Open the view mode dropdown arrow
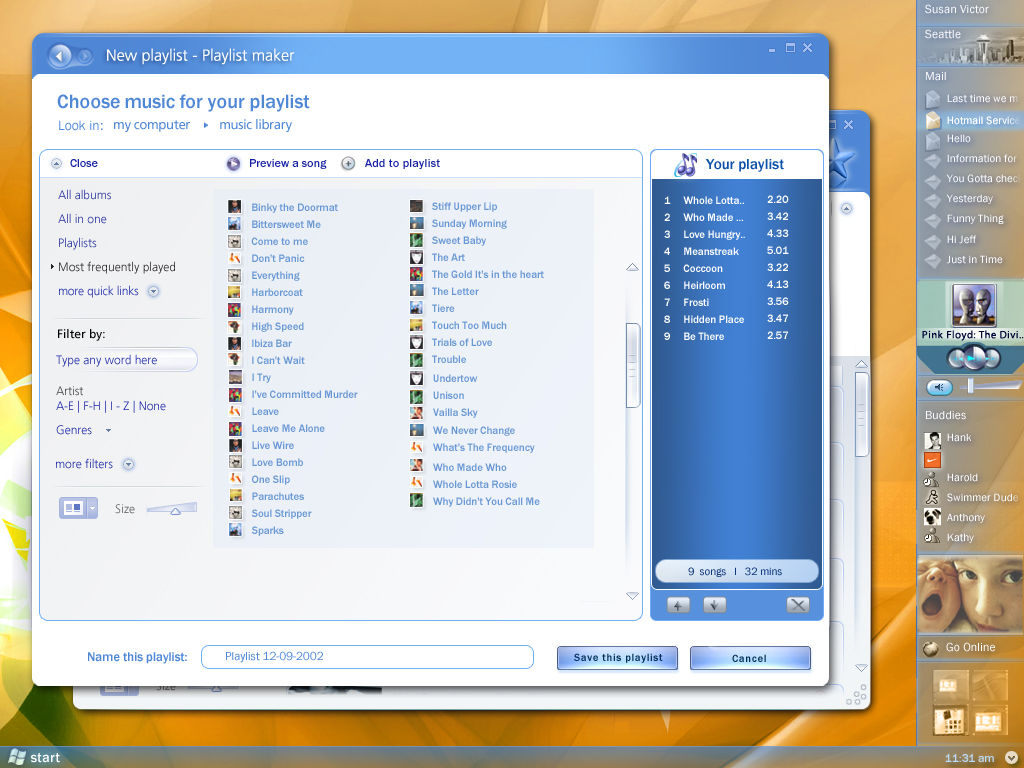This screenshot has height=768, width=1024. (x=93, y=508)
